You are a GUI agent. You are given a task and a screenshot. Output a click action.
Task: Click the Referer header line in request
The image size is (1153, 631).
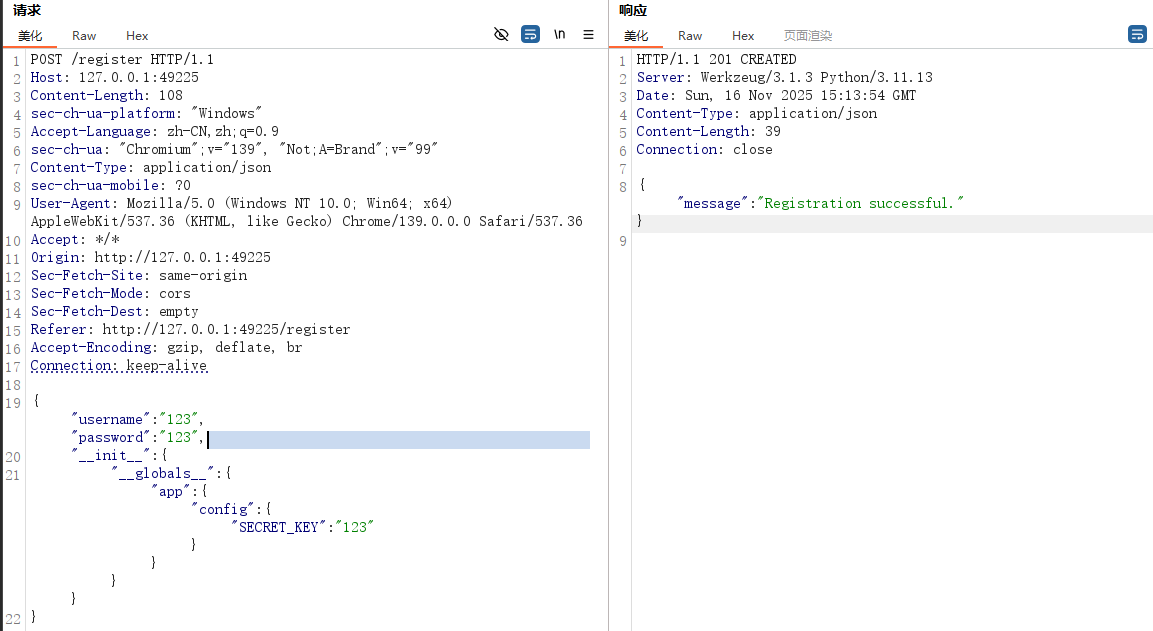tap(190, 329)
